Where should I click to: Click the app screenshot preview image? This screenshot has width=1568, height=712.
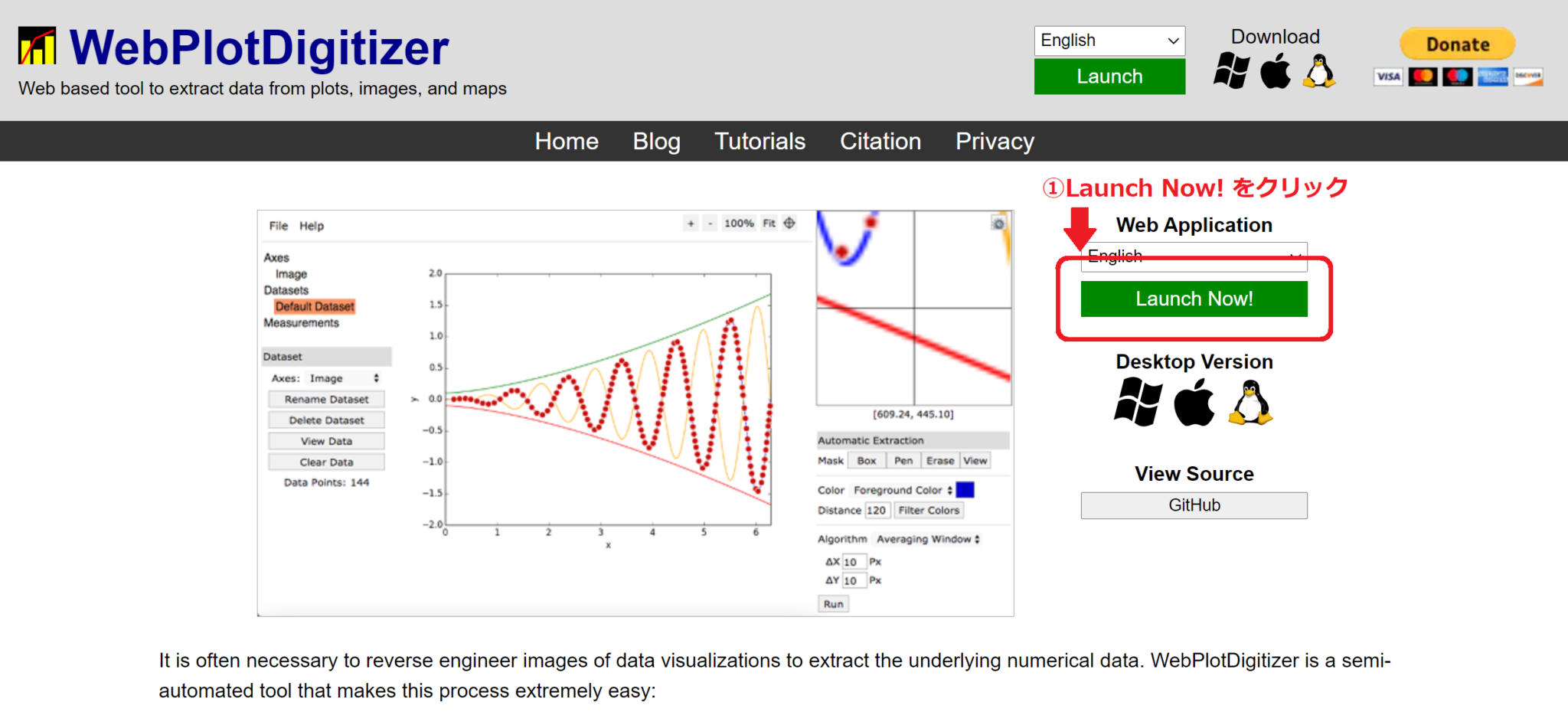(635, 413)
